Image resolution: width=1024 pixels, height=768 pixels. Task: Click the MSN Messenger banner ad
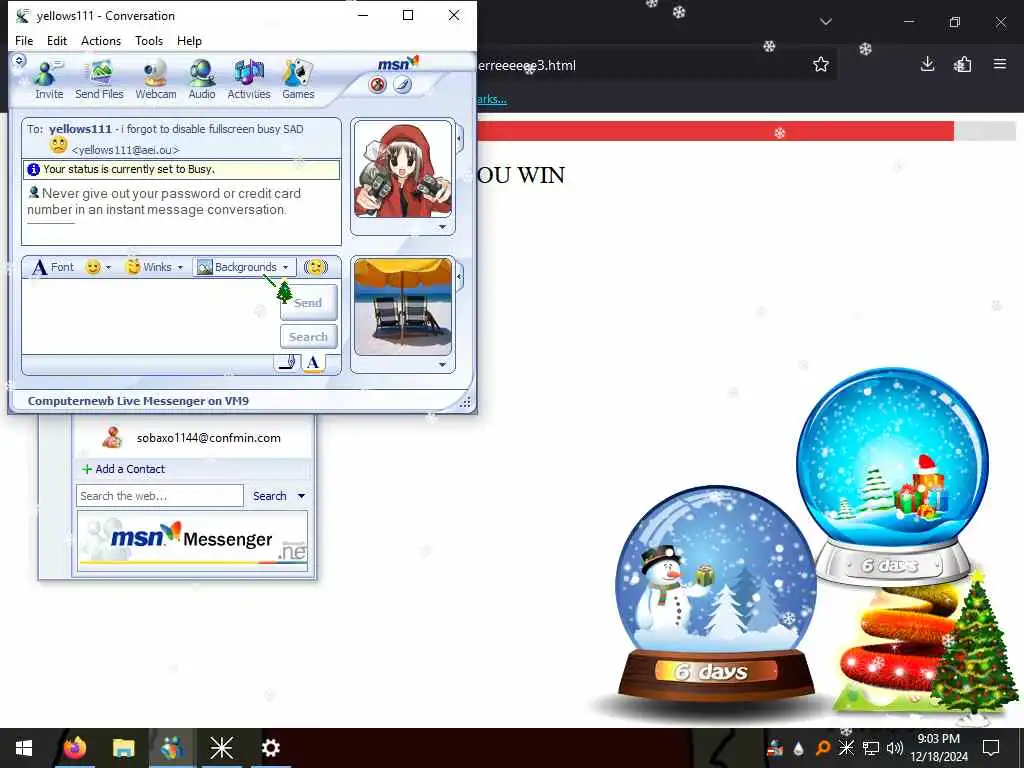pos(192,541)
